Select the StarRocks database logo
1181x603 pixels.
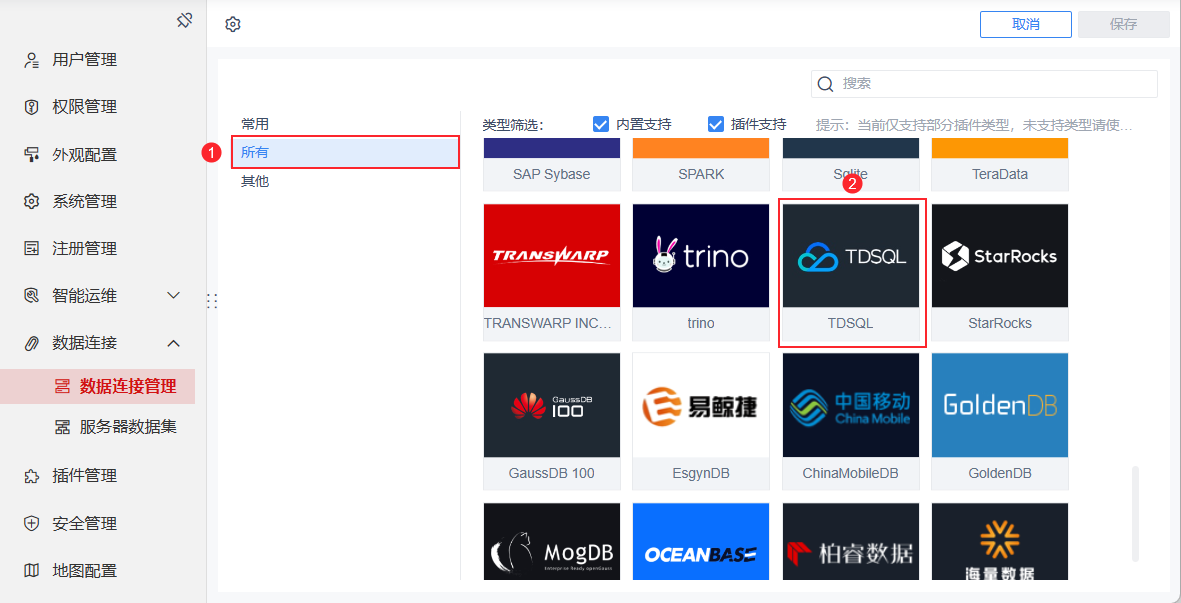[1000, 257]
